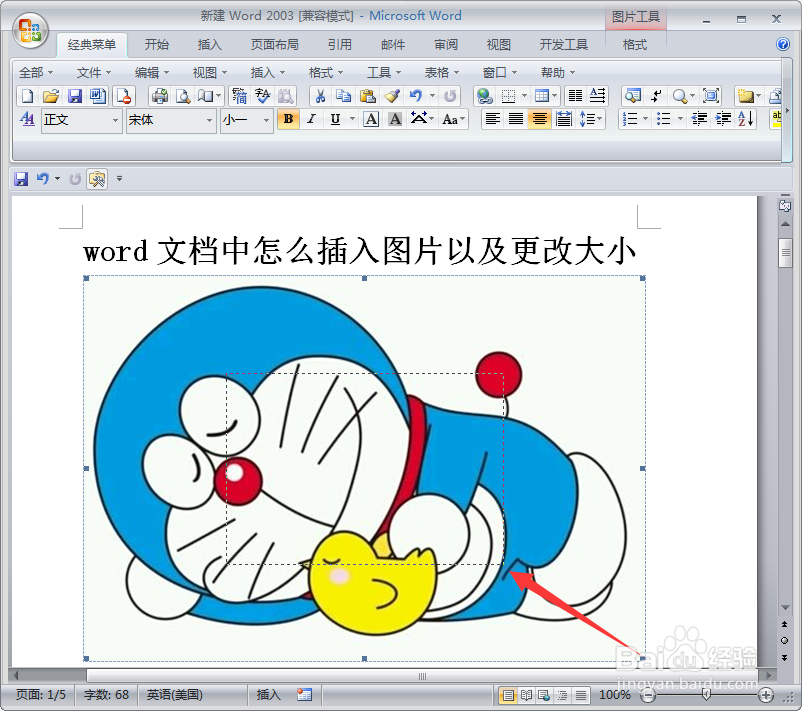Insert hyperlink with globe icon
802x711 pixels.
pos(484,96)
